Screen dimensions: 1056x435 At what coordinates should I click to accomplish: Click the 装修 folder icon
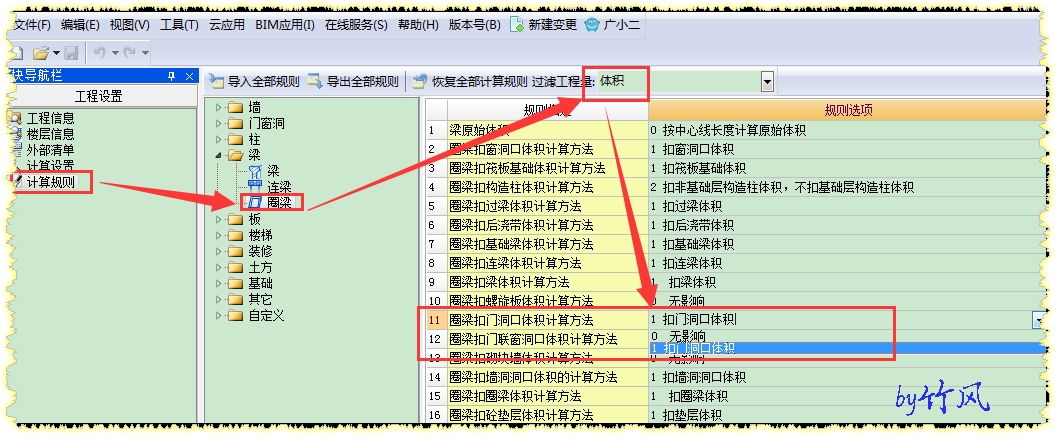pos(234,252)
